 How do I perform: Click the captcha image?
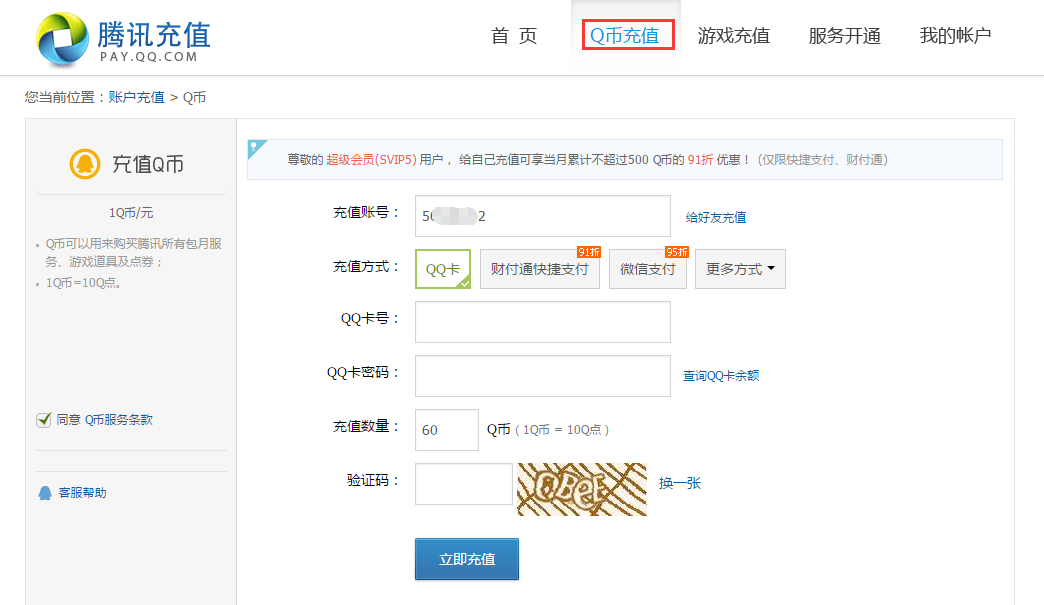[582, 489]
